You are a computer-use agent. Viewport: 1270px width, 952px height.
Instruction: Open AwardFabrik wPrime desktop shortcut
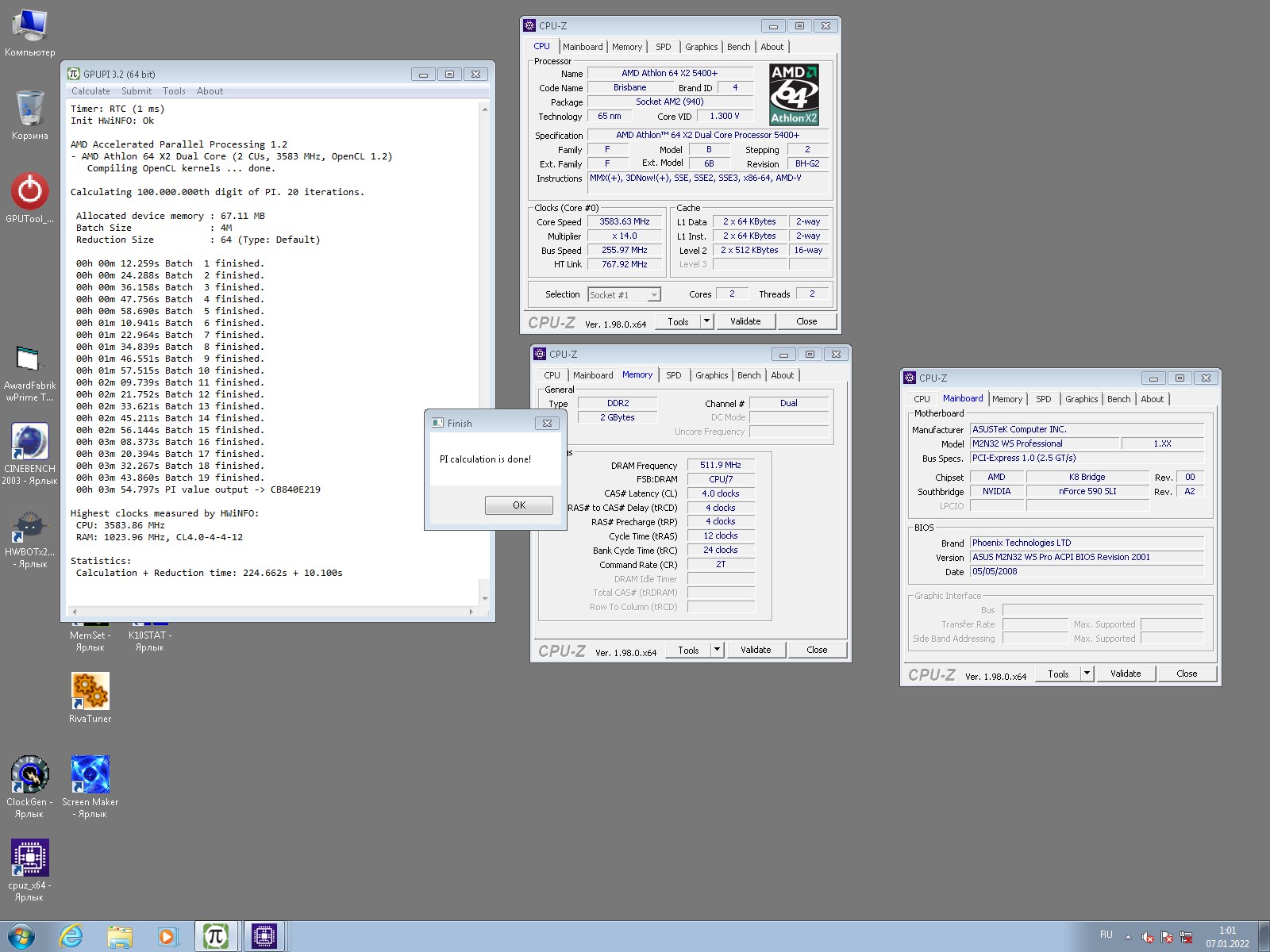29,373
